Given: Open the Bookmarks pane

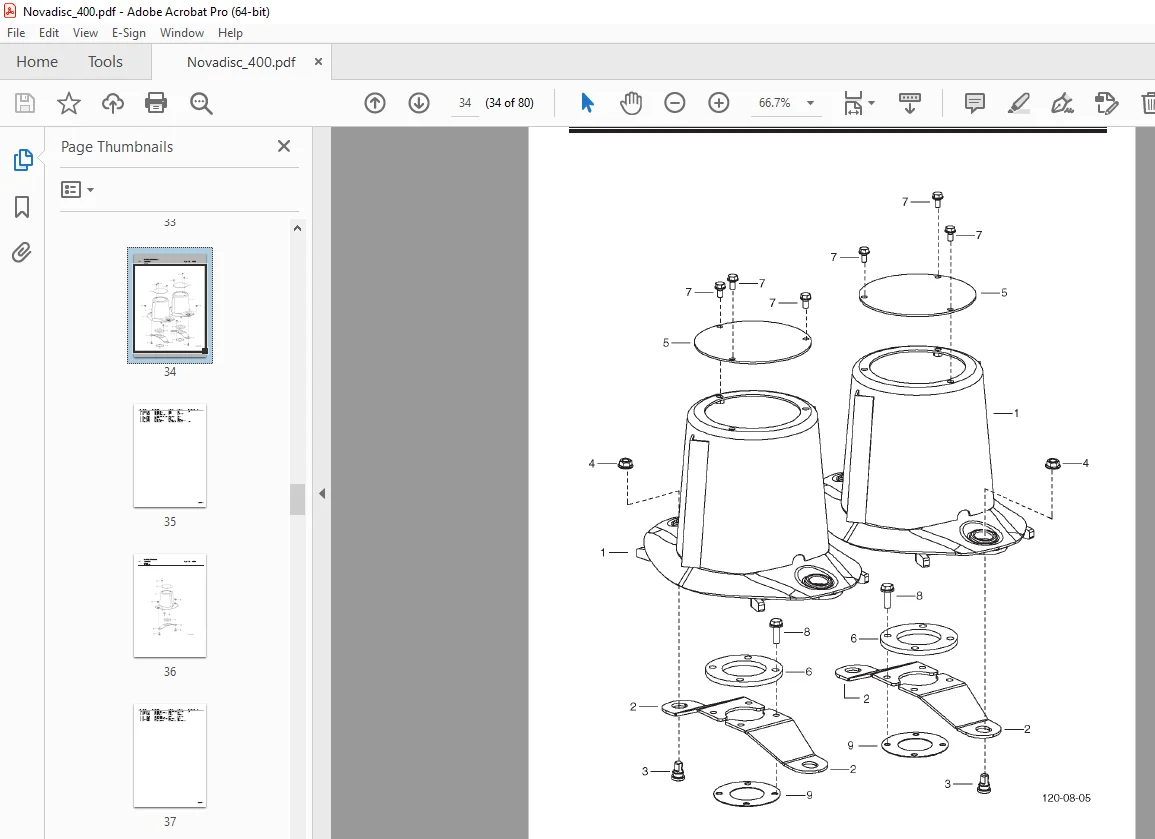Looking at the screenshot, I should [22, 207].
